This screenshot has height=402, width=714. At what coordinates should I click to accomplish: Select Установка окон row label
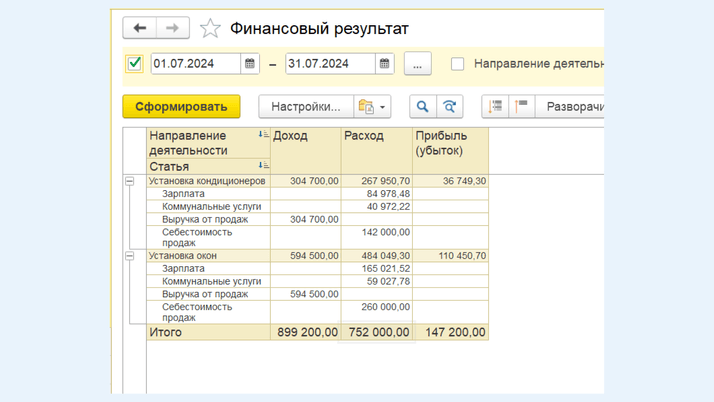pos(183,256)
